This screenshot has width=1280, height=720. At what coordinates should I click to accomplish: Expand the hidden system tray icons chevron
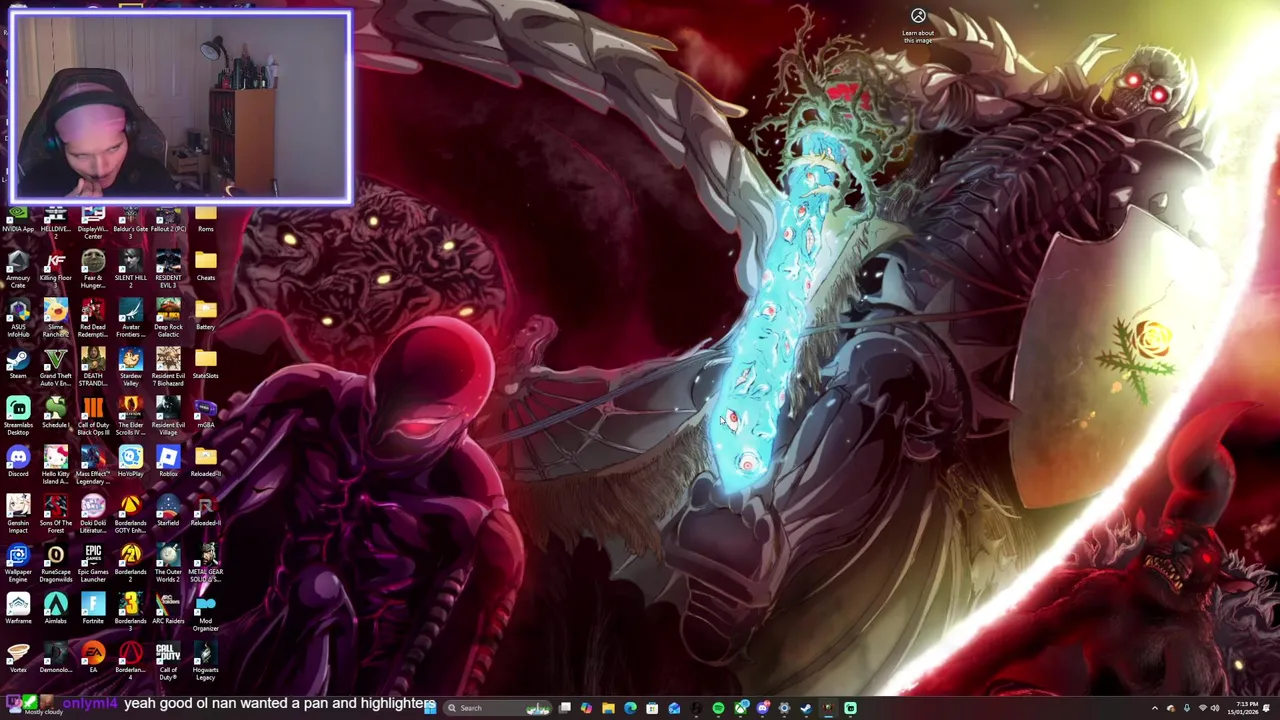click(x=1154, y=708)
